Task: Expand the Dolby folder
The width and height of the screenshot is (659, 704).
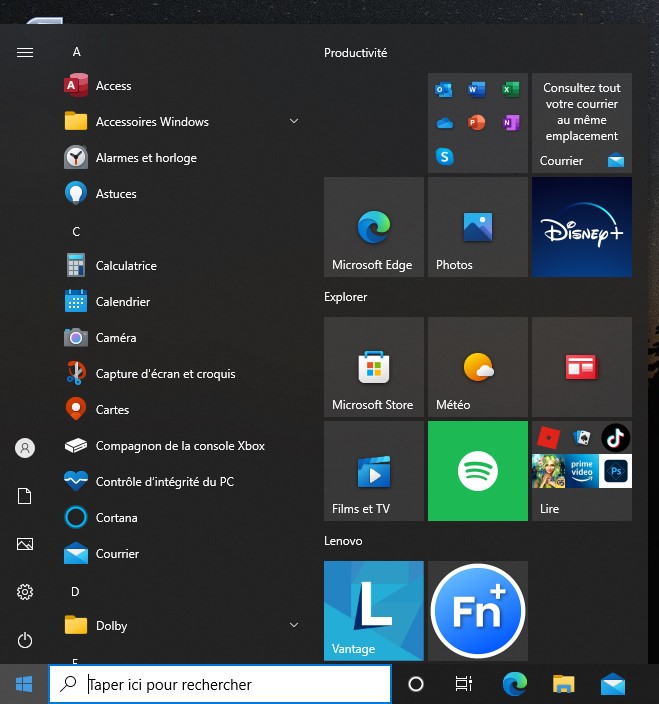Action: [x=180, y=626]
